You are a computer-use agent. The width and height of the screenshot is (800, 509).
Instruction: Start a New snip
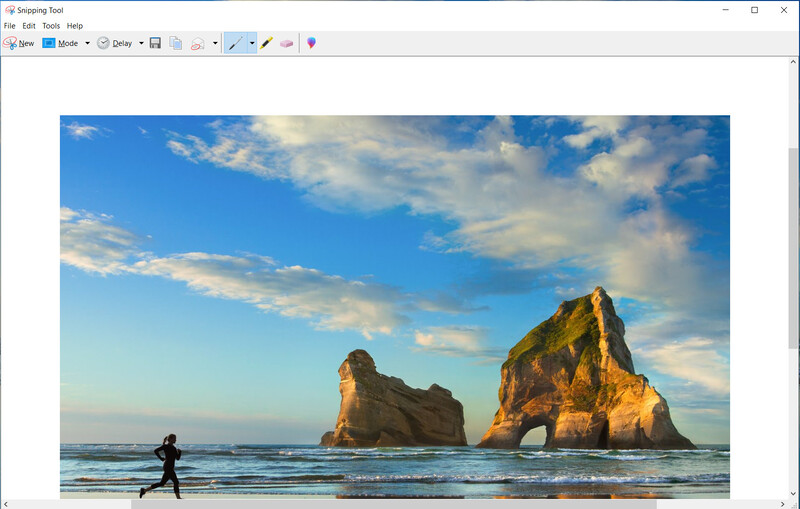click(x=18, y=43)
